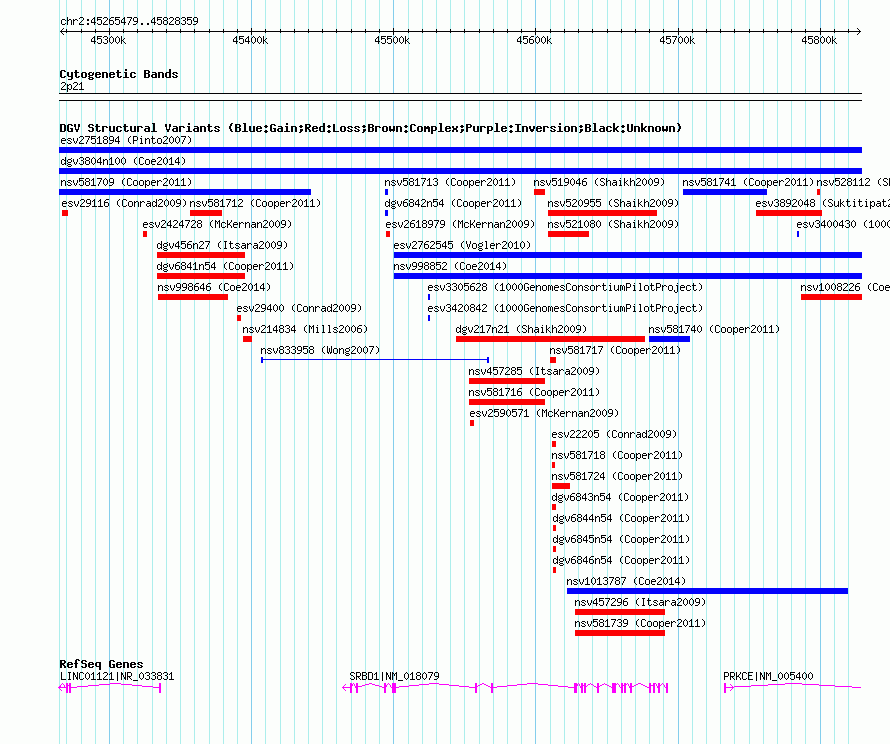Open dgv6845n54 (Cooper2011) variant
Viewport: 890px width, 744px height.
coord(621,539)
